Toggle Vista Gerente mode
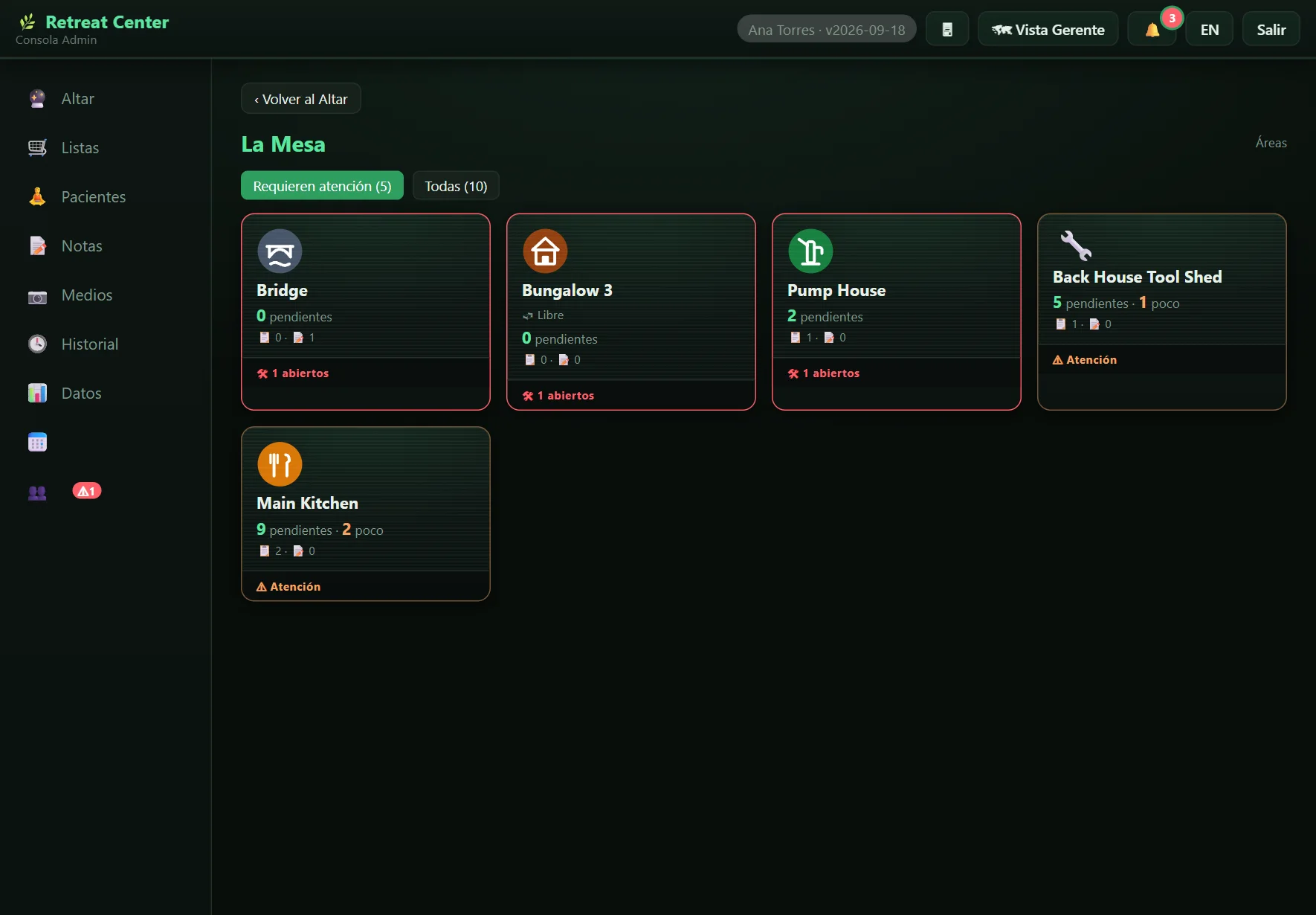Screen dimensions: 1316x915 click(x=1048, y=30)
